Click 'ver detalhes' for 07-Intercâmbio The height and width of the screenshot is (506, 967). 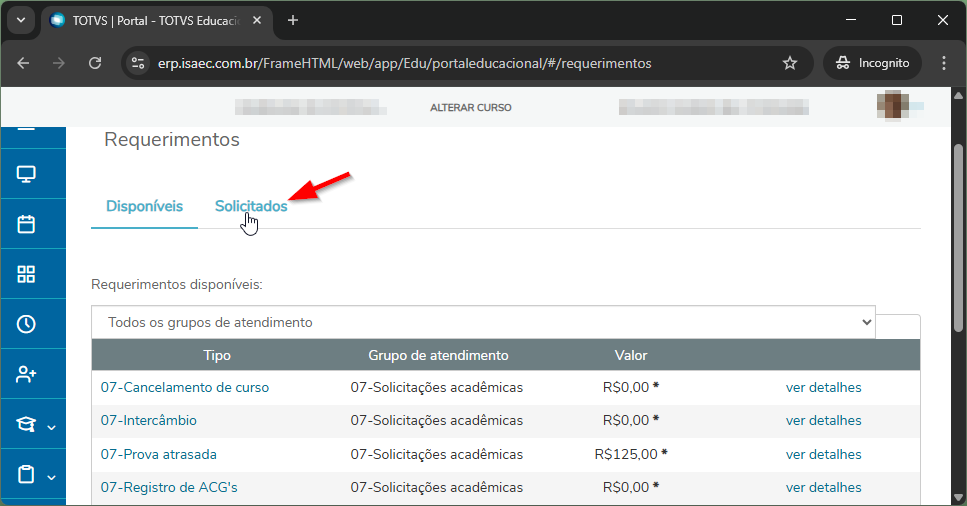tap(823, 420)
